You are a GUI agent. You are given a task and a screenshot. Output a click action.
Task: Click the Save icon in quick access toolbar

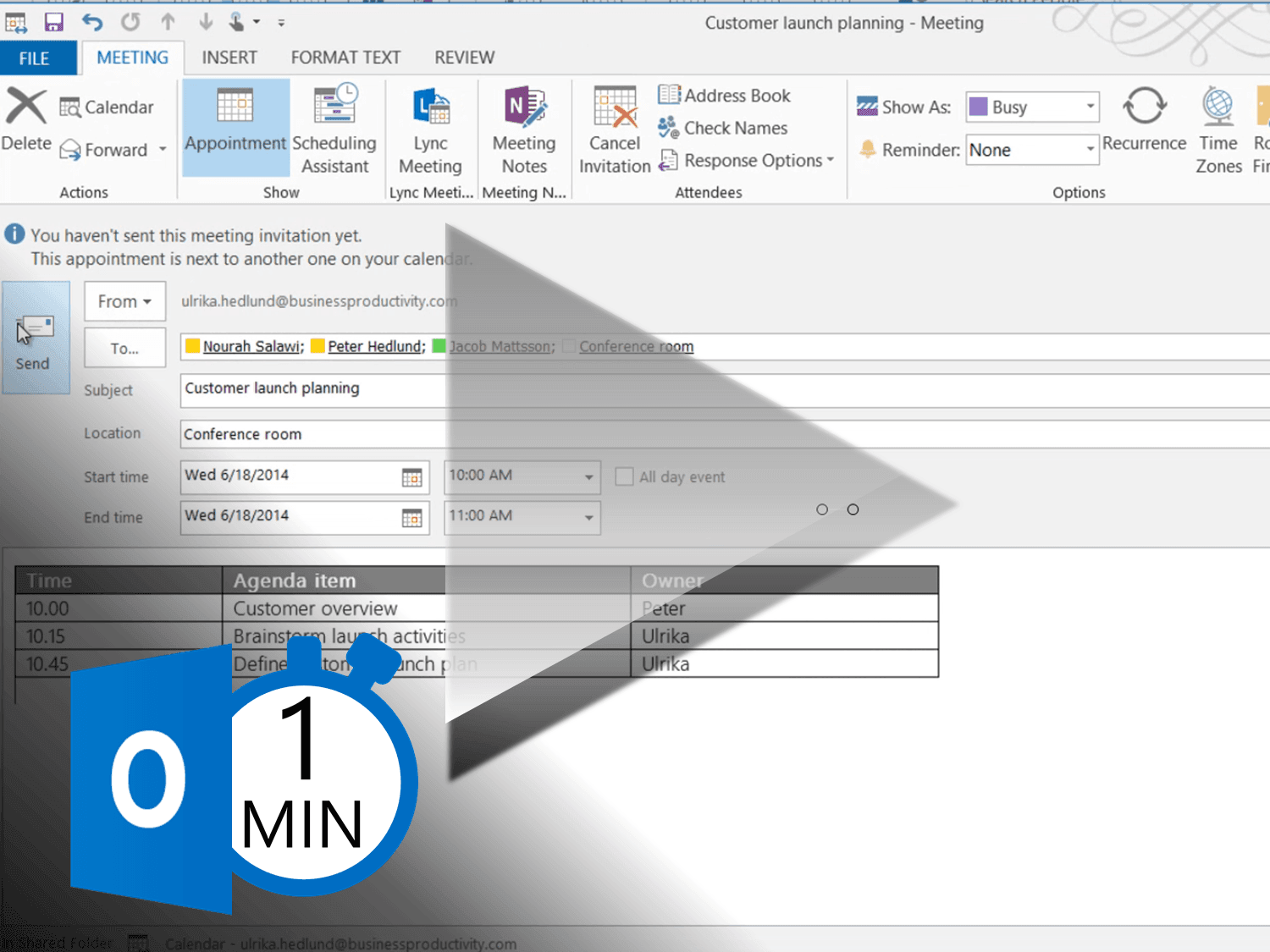coord(53,22)
